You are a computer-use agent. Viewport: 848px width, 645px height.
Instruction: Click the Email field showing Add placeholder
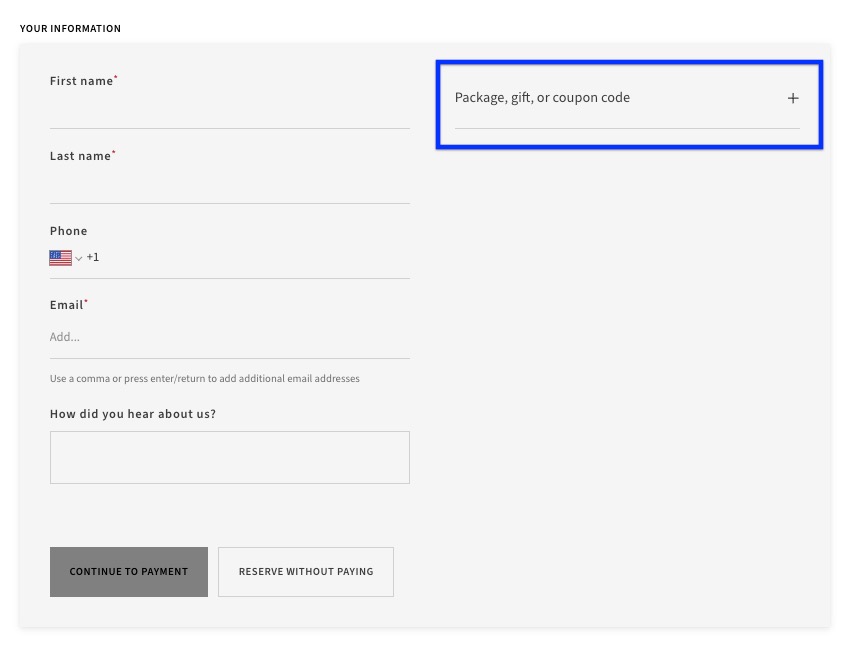point(230,336)
